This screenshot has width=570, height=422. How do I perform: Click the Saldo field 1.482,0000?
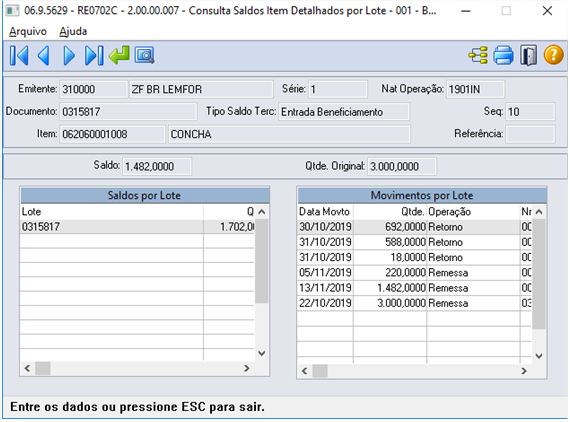(157, 166)
